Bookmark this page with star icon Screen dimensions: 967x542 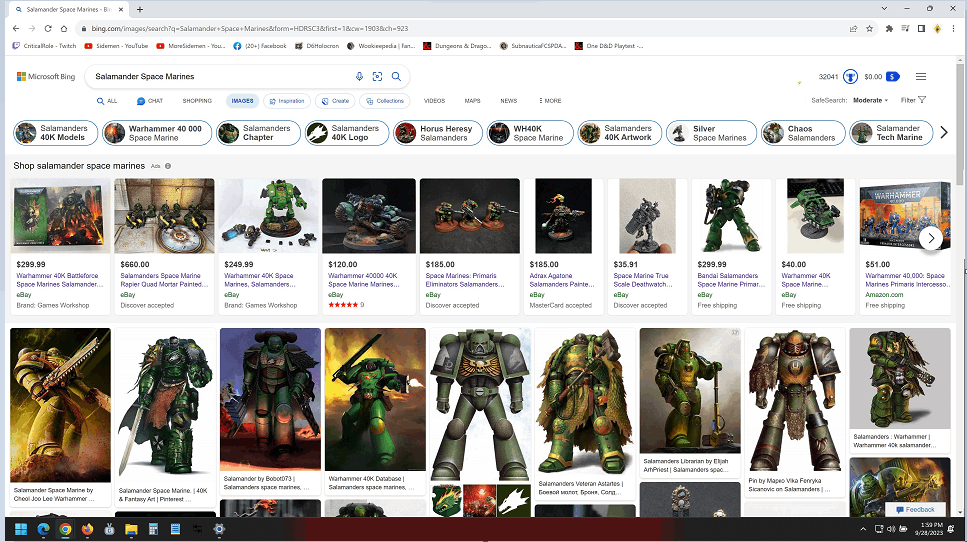tap(870, 28)
